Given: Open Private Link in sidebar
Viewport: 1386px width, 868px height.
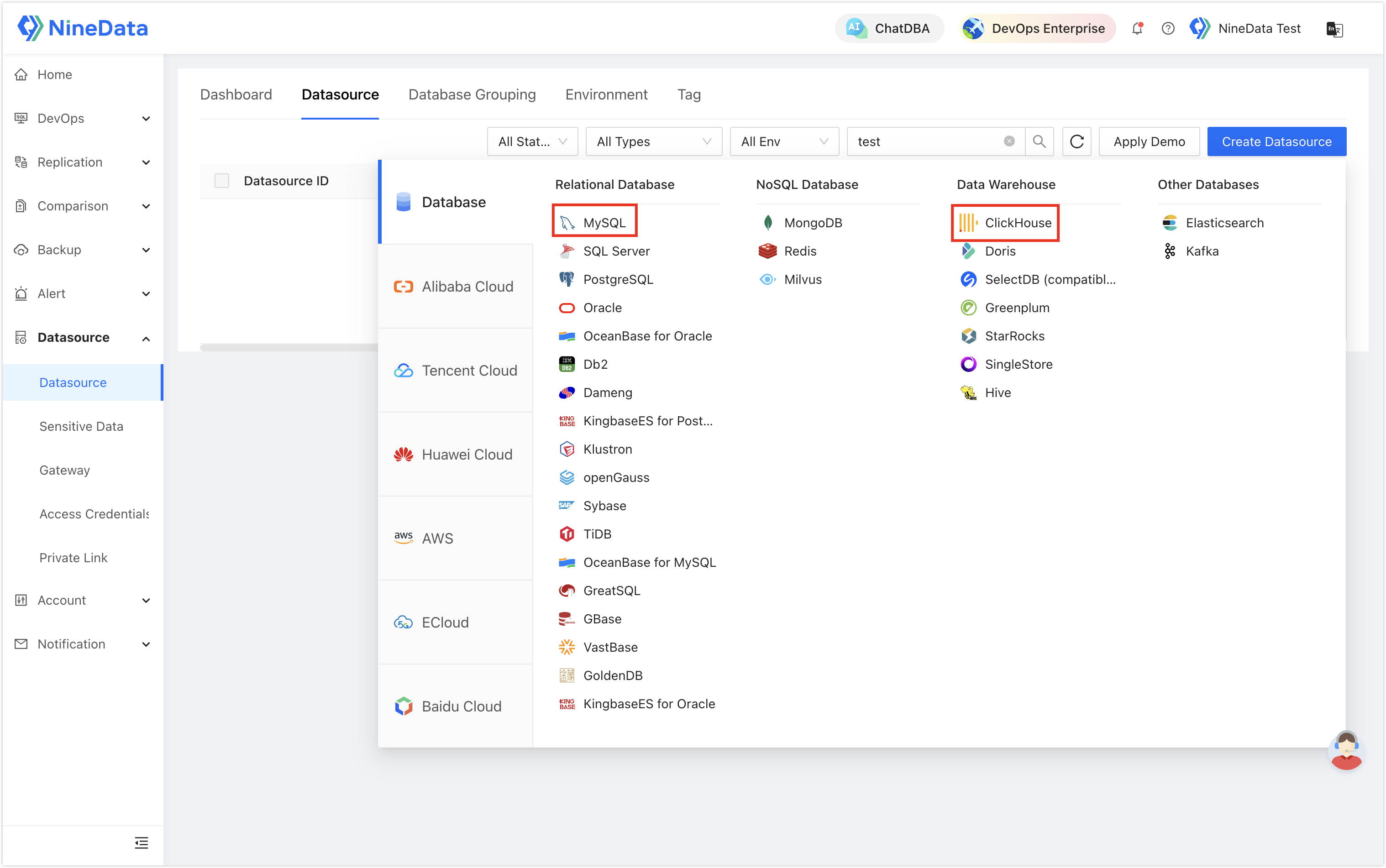Looking at the screenshot, I should tap(73, 557).
